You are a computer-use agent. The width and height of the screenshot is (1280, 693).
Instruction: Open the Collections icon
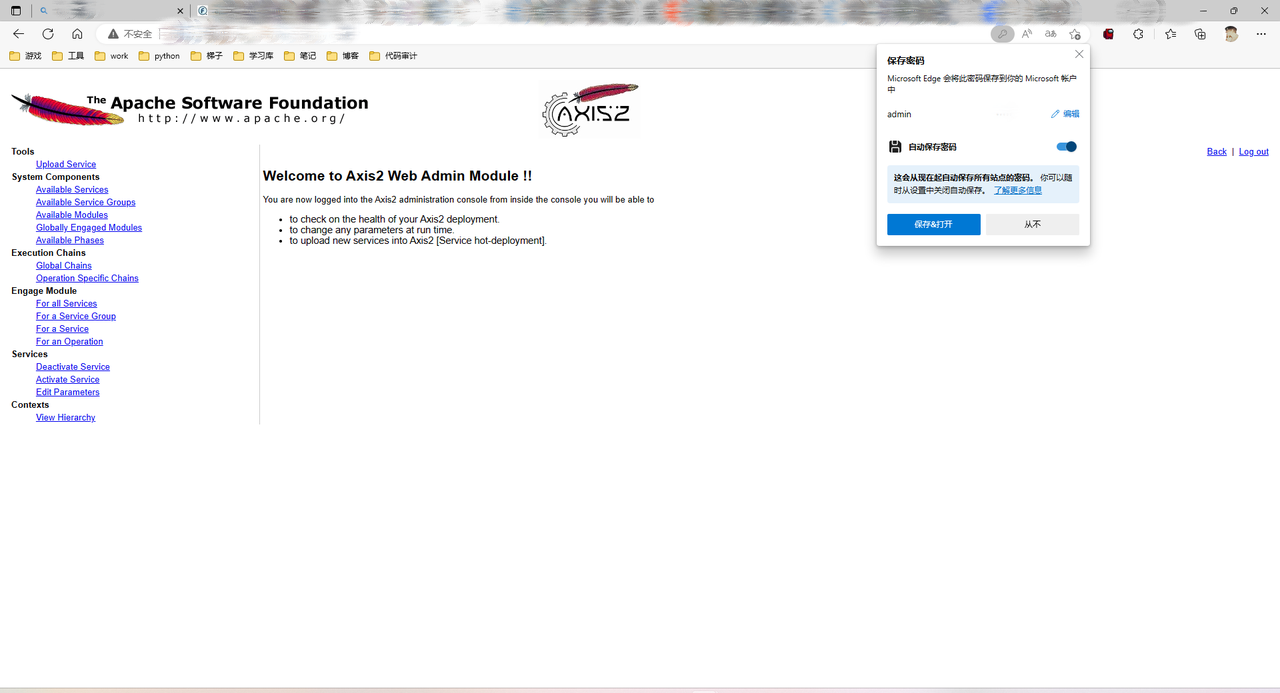(x=1200, y=34)
